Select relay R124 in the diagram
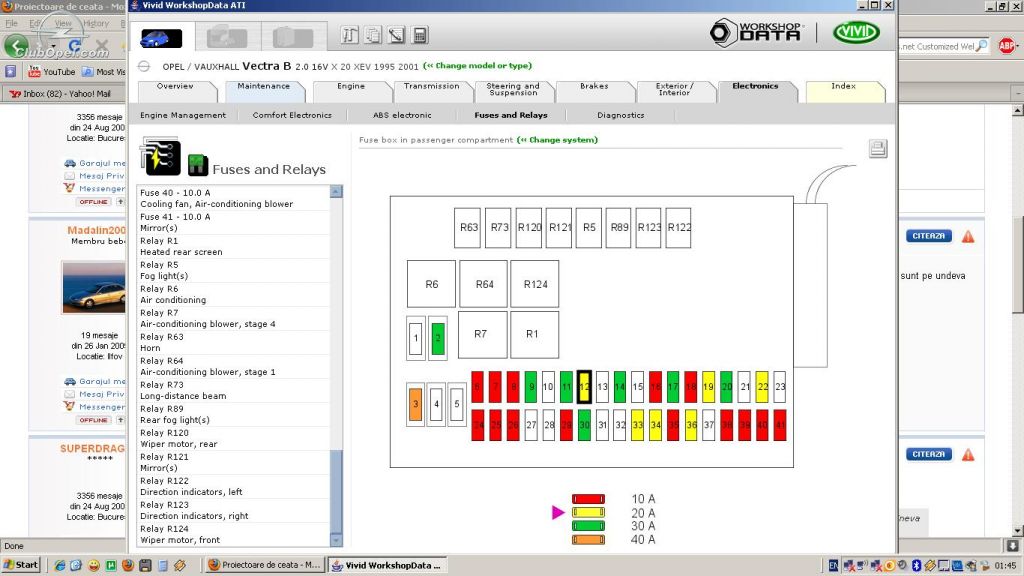This screenshot has height=576, width=1024. click(x=535, y=284)
